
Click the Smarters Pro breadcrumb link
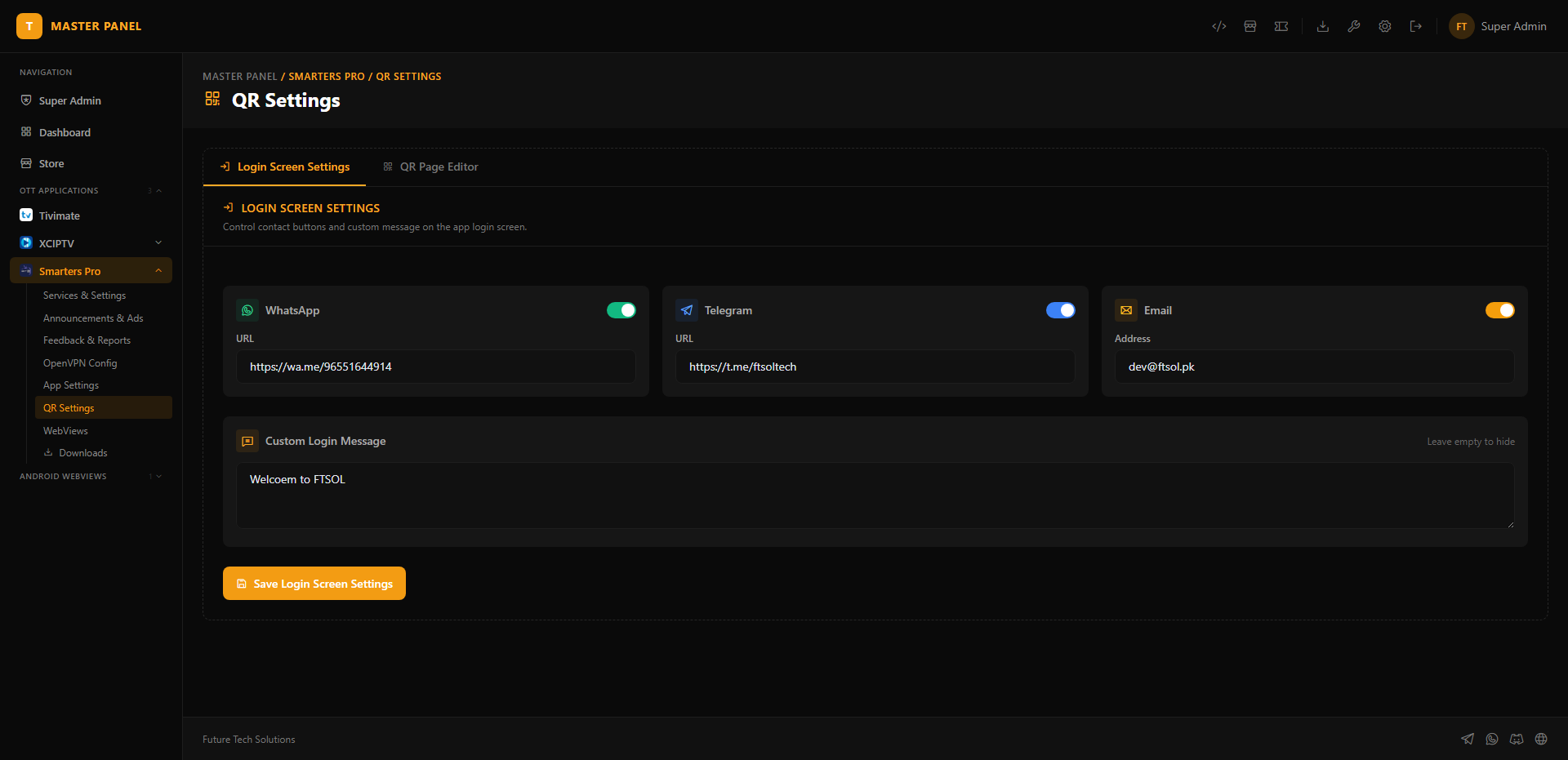coord(327,77)
